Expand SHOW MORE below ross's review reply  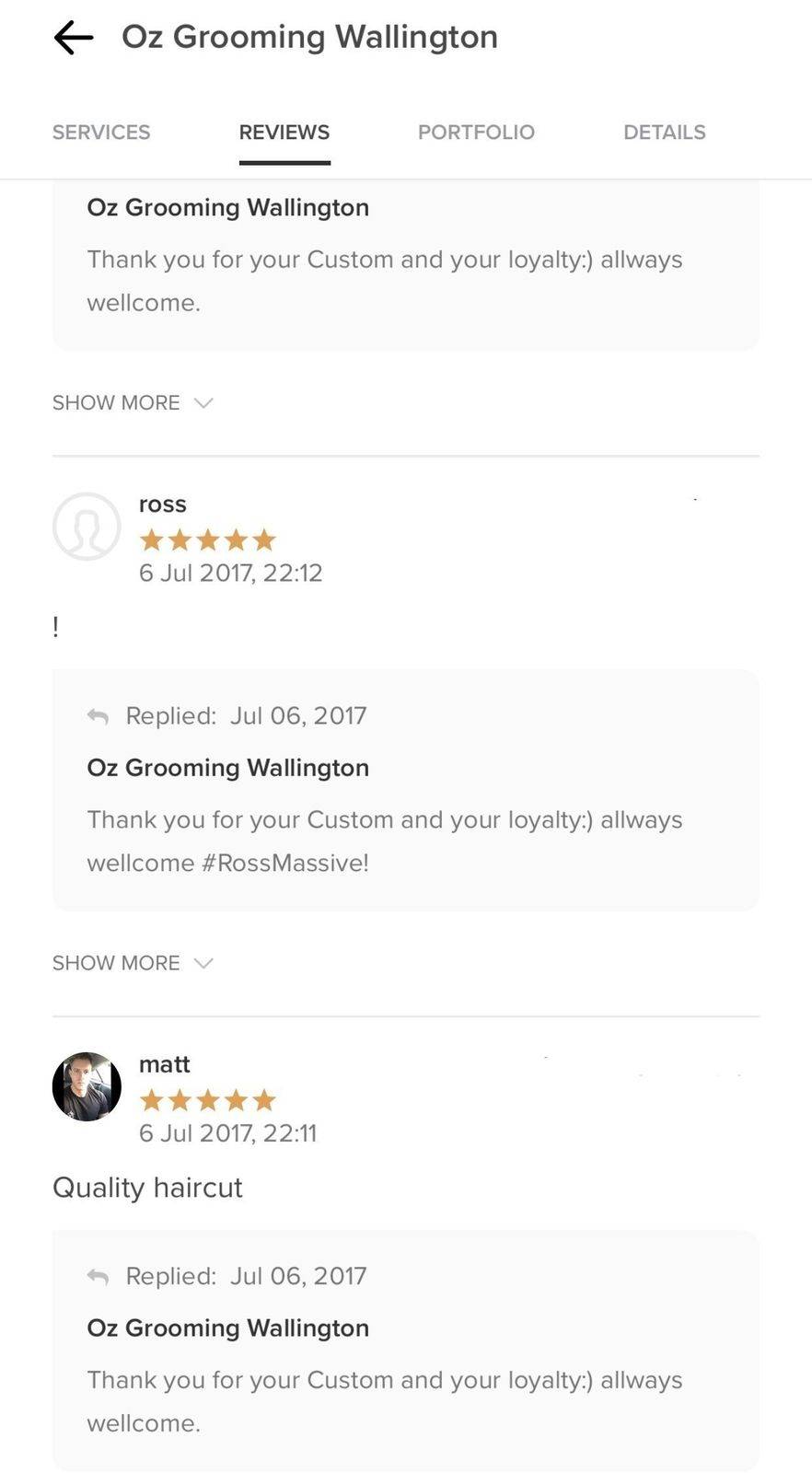116,963
